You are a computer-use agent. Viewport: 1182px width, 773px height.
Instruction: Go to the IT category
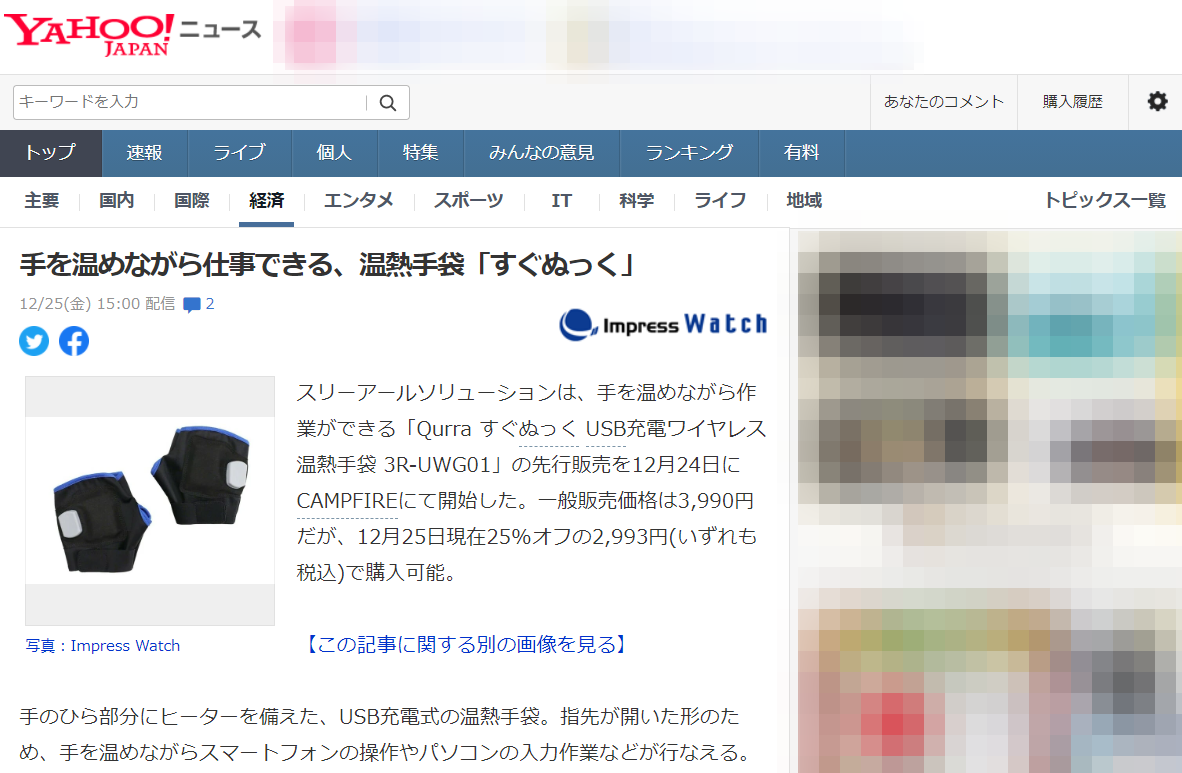point(561,201)
